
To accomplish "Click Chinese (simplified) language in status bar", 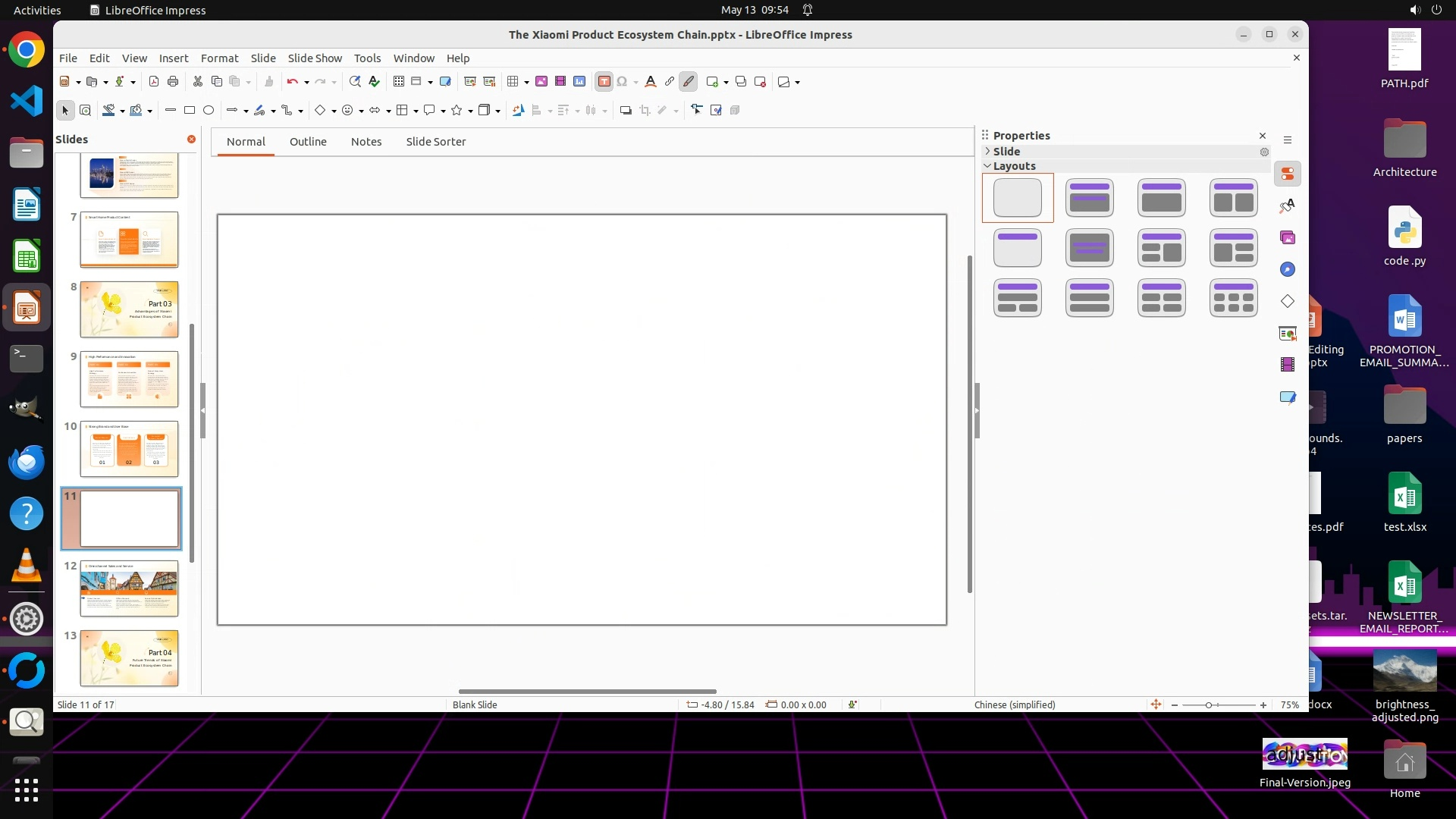I will coord(1014,704).
